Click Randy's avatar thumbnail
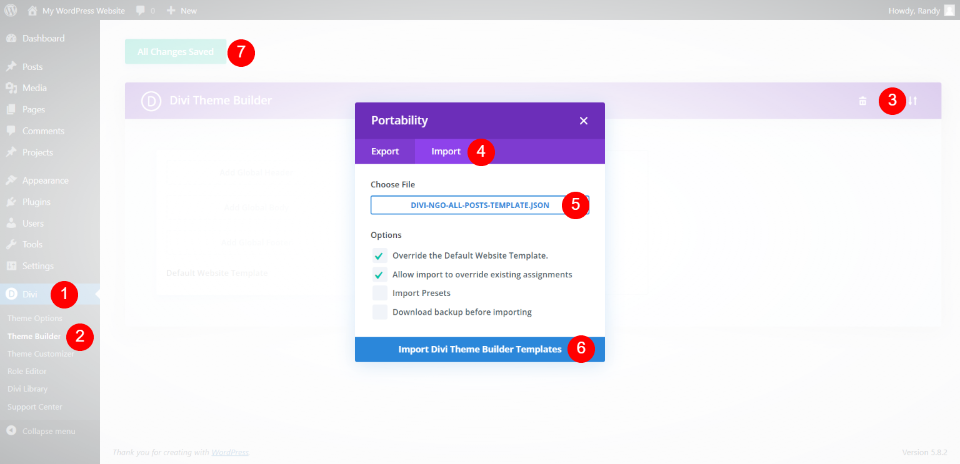 pos(949,10)
